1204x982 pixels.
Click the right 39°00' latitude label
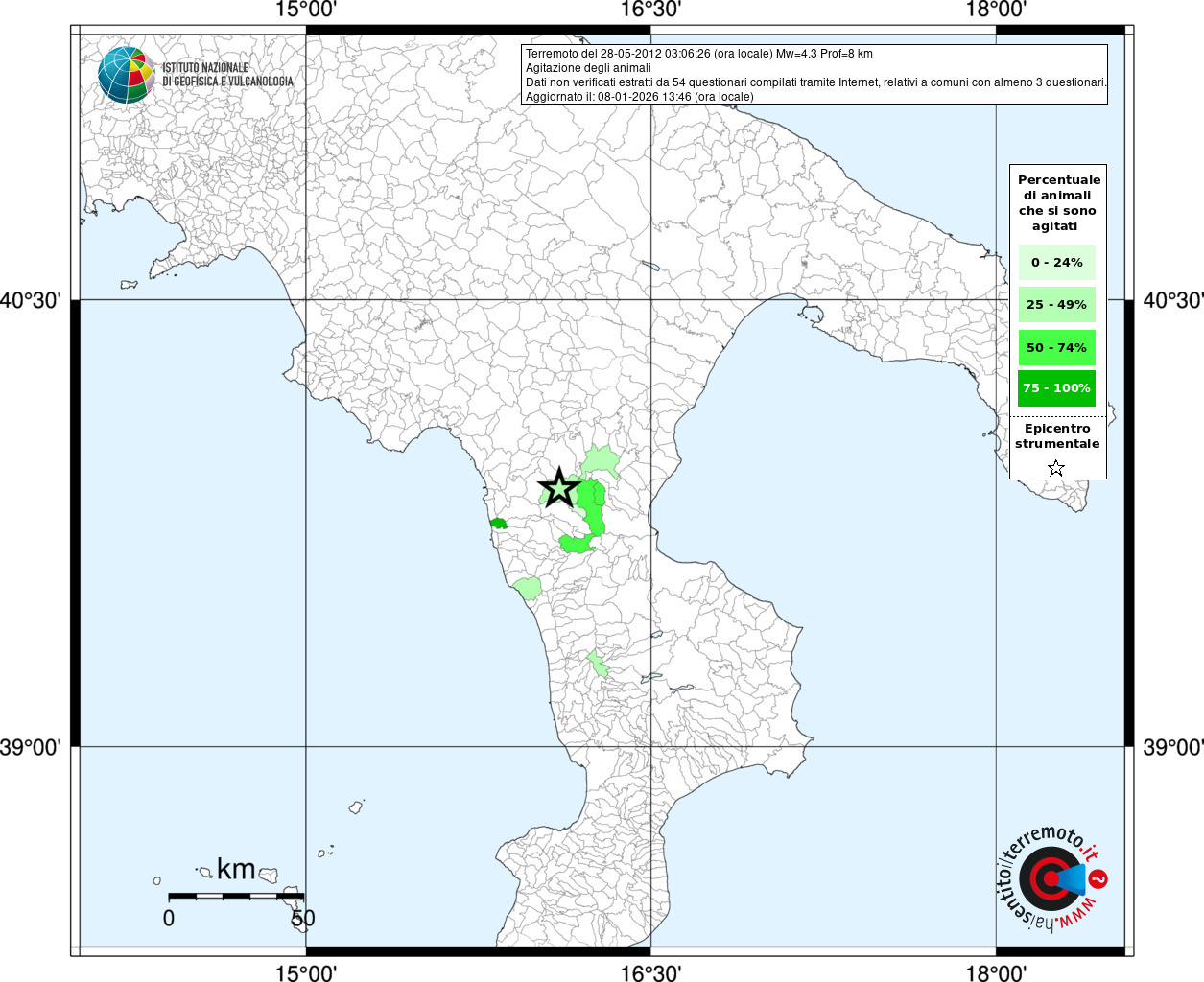click(1172, 746)
